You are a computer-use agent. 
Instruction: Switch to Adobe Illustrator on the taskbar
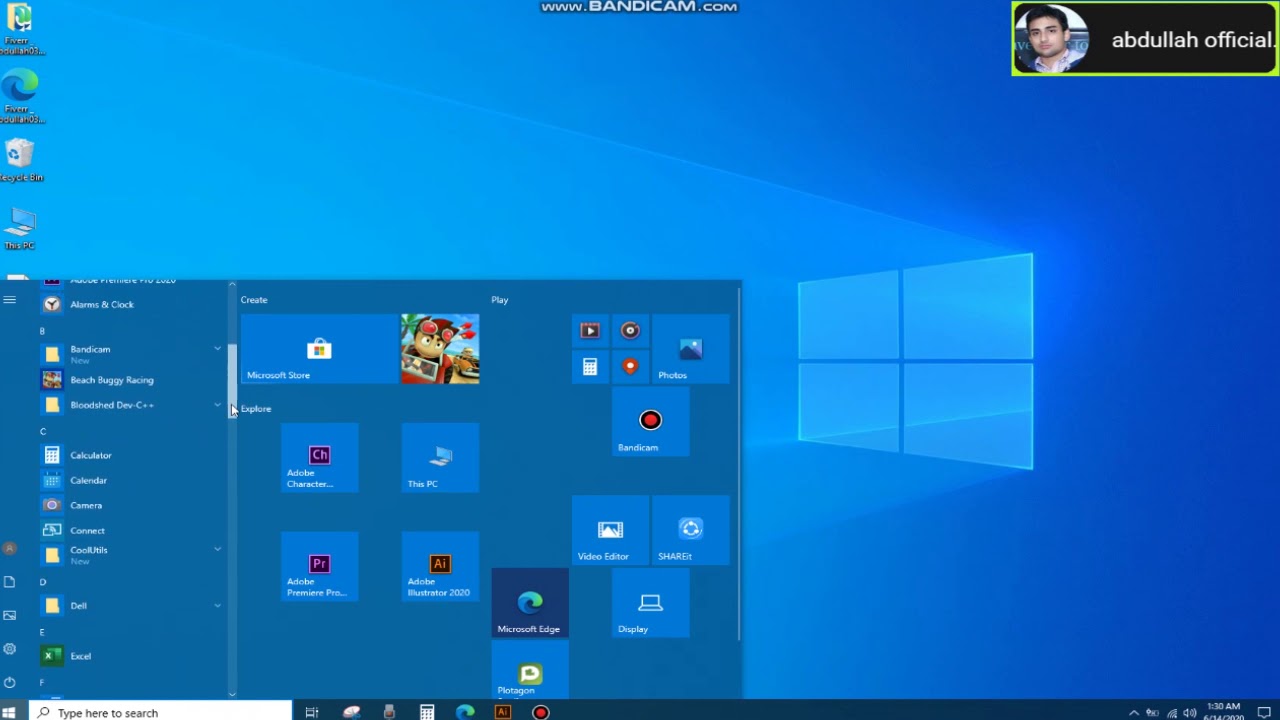(503, 712)
